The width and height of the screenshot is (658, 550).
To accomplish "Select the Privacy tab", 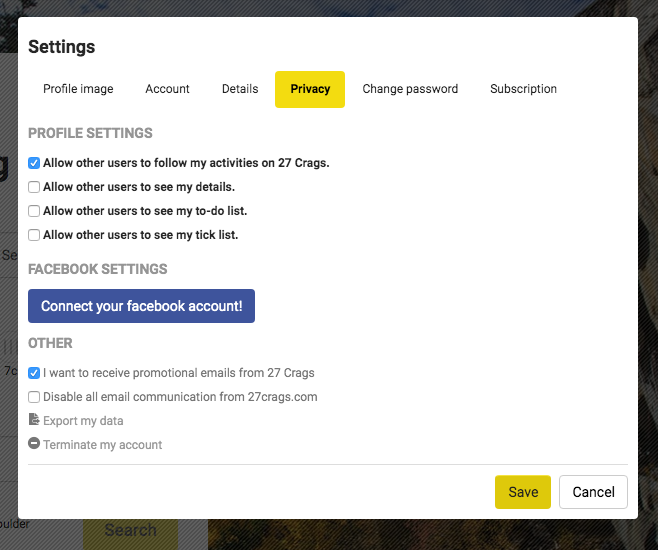I will coord(310,89).
